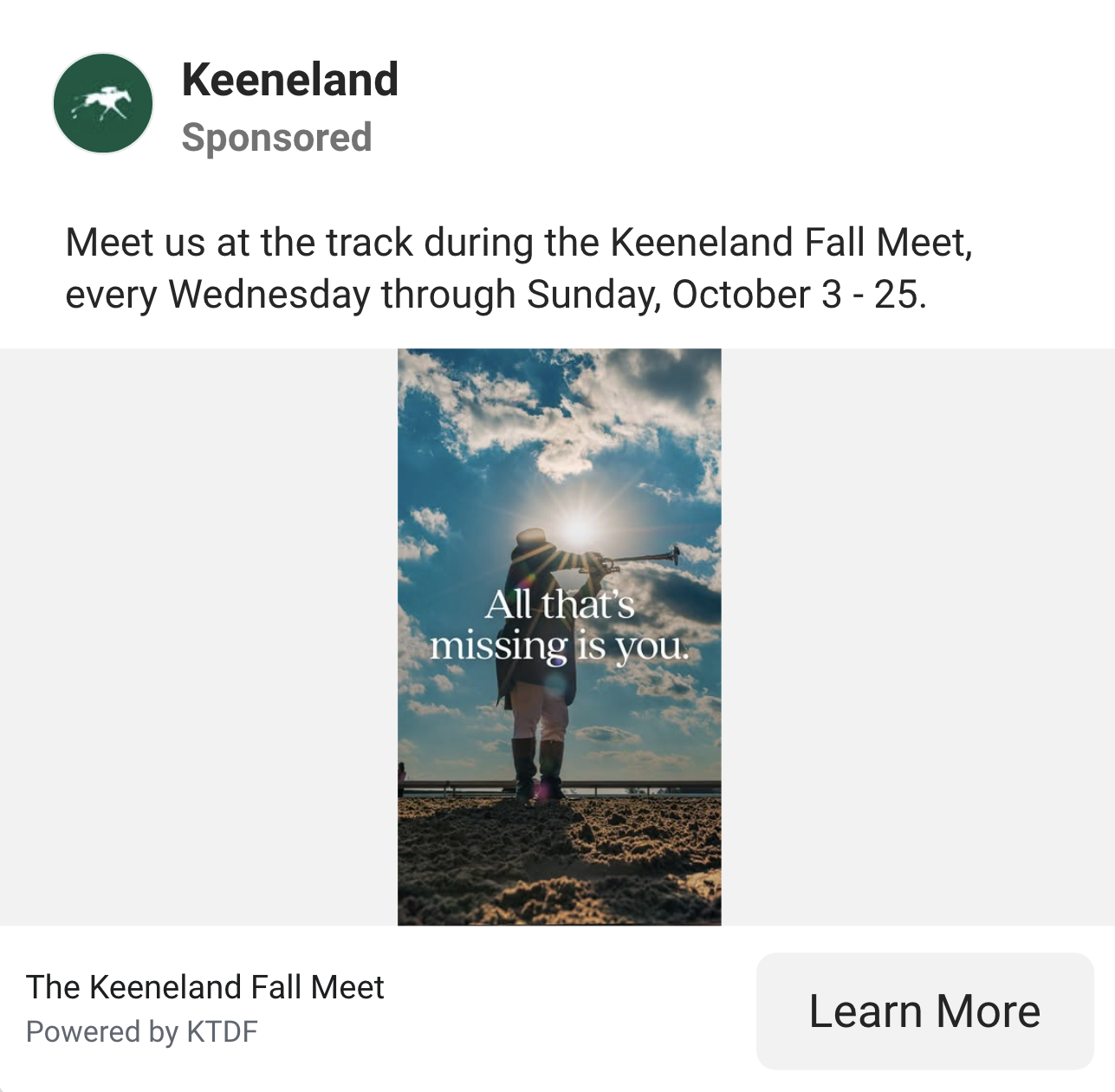Image resolution: width=1115 pixels, height=1092 pixels.
Task: Select the Powered by KTDF text
Action: pyautogui.click(x=142, y=1032)
